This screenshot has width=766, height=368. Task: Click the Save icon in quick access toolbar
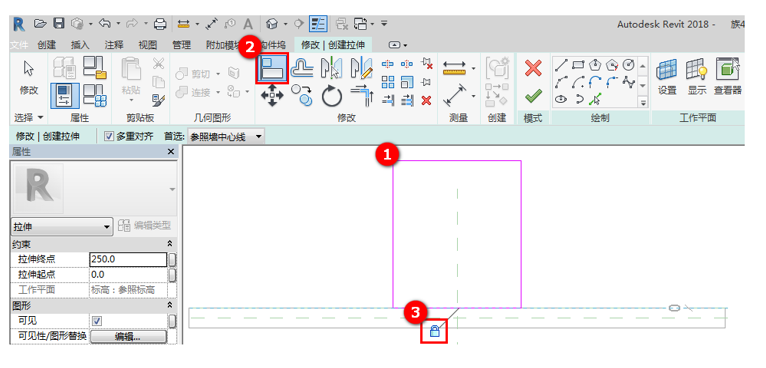[59, 24]
